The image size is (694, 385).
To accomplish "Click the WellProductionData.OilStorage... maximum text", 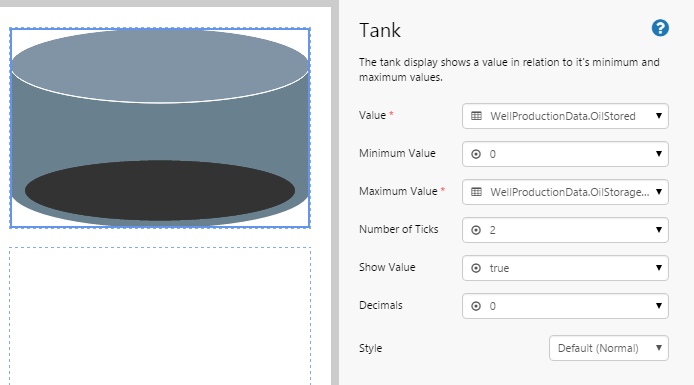I will pos(570,192).
